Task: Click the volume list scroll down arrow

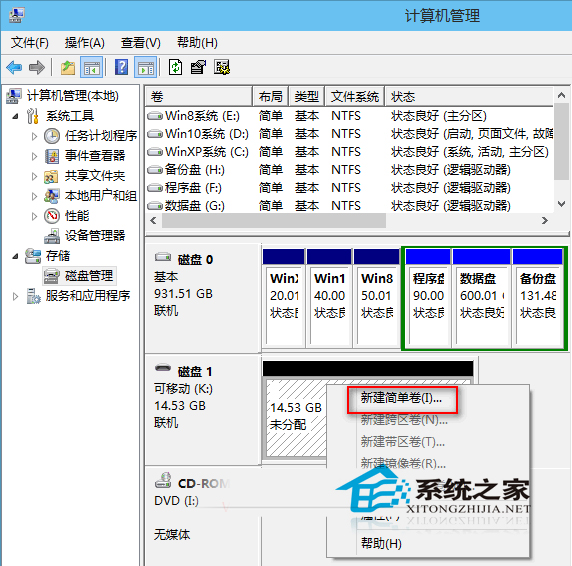Action: pos(561,204)
